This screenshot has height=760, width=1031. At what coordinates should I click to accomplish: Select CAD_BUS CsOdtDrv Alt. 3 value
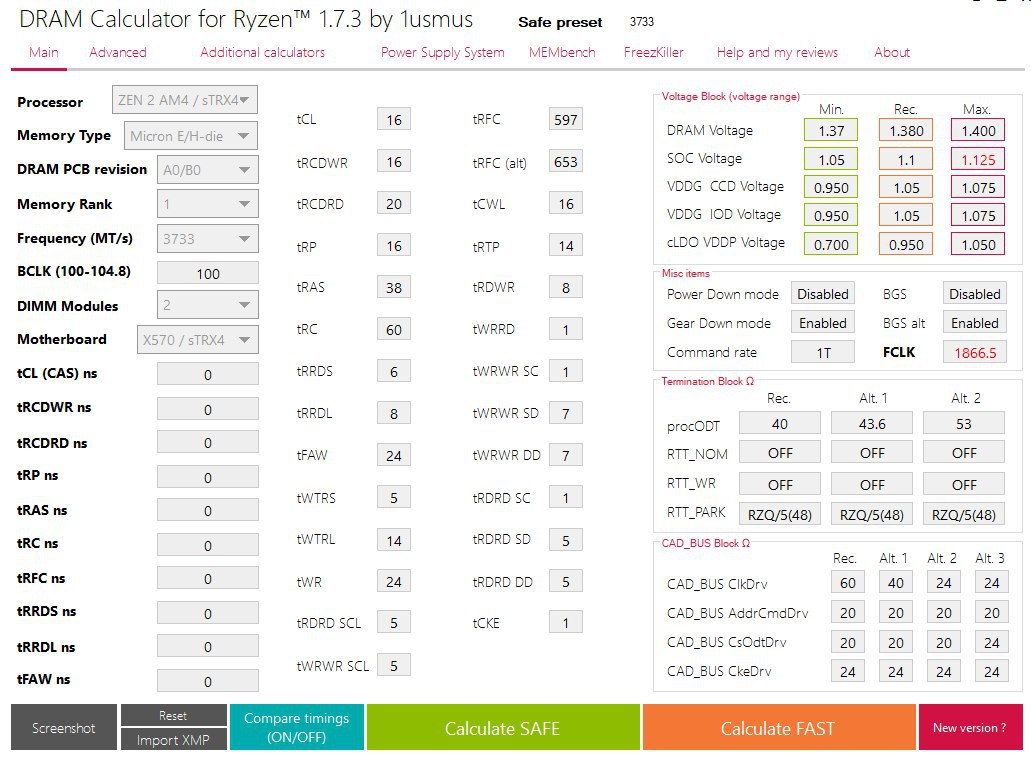pyautogui.click(x=992, y=642)
